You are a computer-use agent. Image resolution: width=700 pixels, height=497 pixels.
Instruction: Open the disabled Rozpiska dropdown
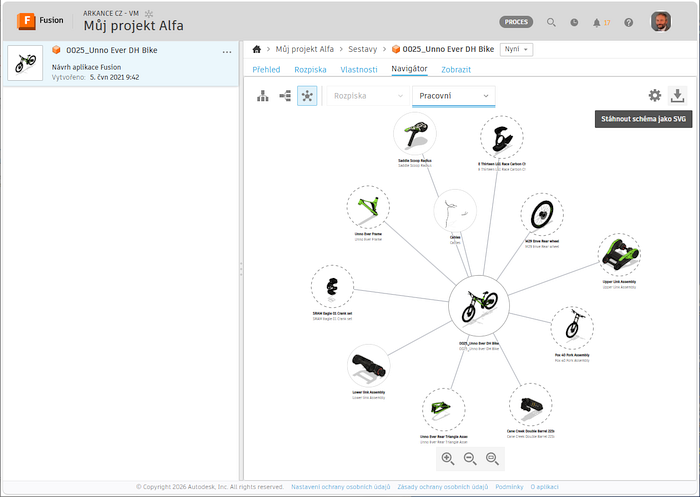point(368,96)
